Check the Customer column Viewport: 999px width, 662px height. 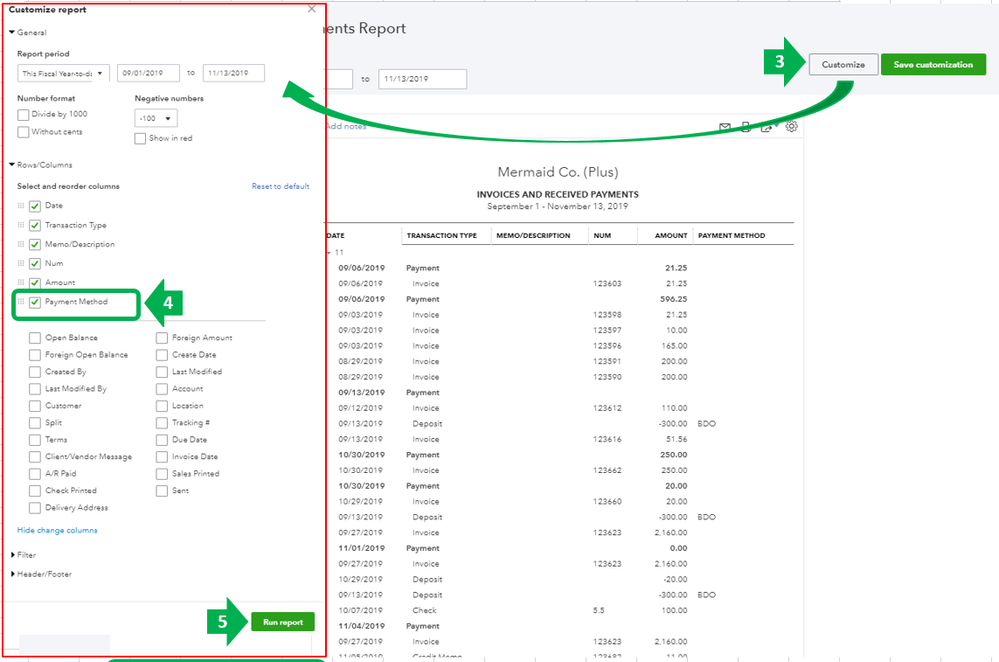pyautogui.click(x=35, y=406)
